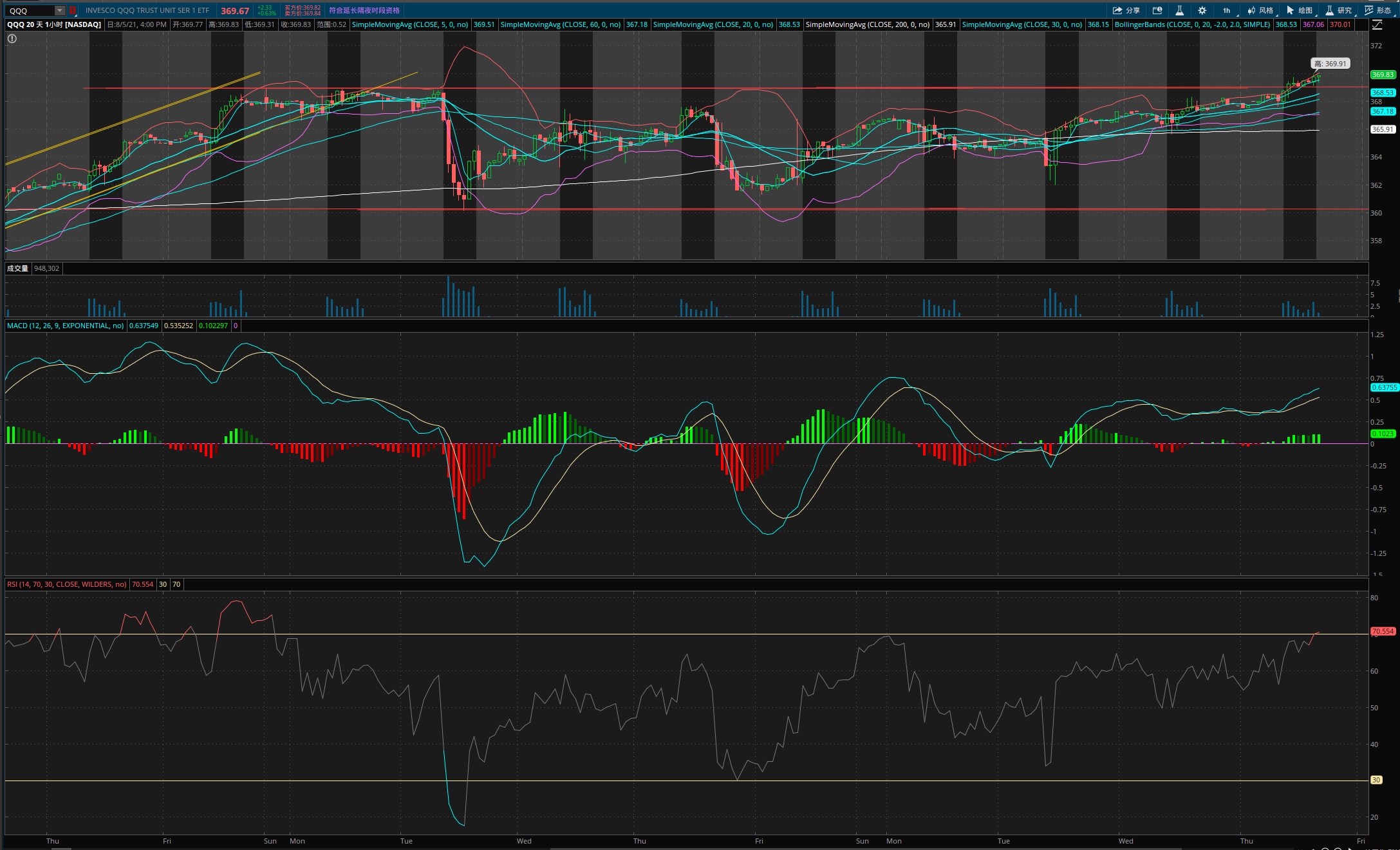This screenshot has width=1400, height=850.
Task: Click the BollingerBands study label
Action: click(1192, 24)
